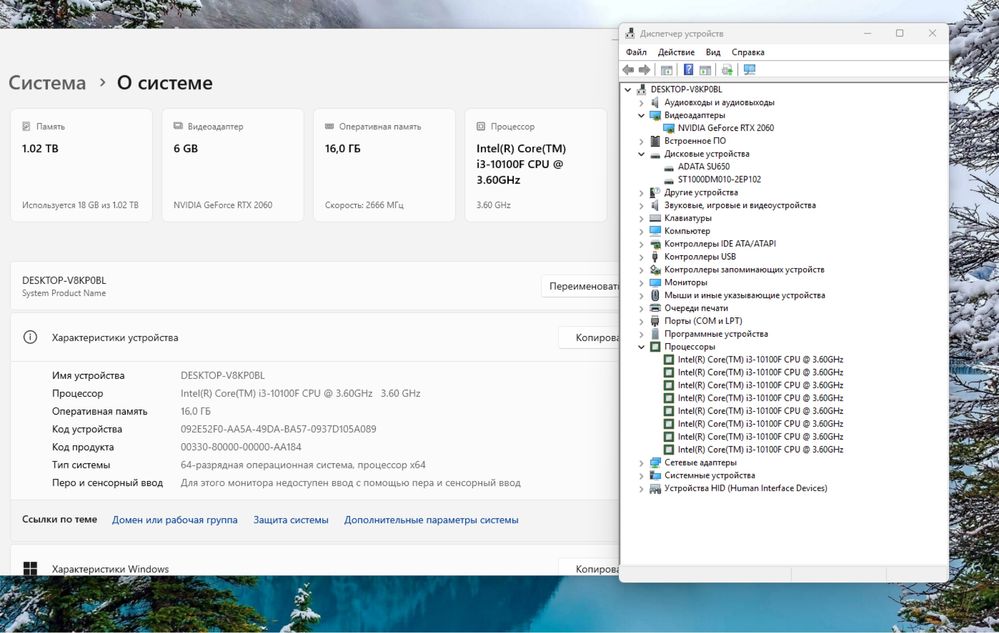Open Help via blue question mark icon

click(688, 69)
